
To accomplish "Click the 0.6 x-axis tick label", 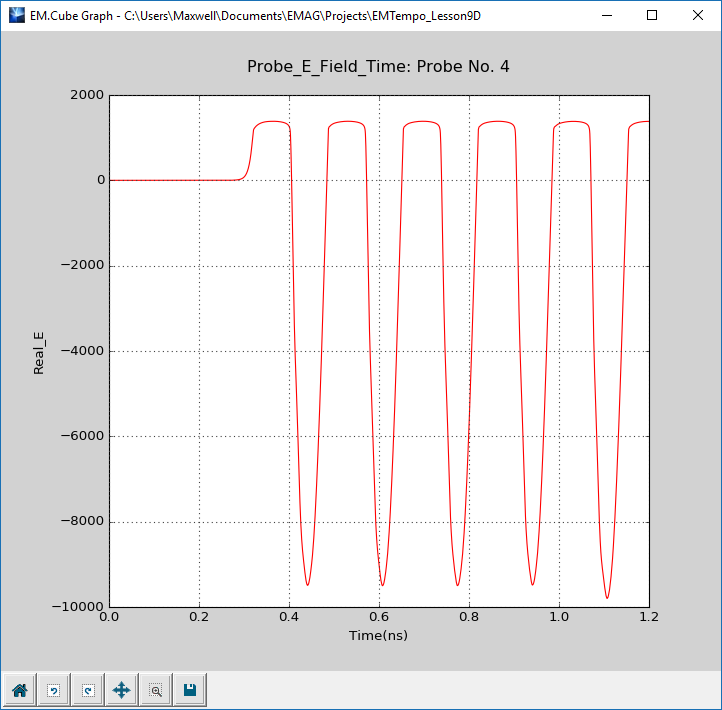I will [379, 618].
